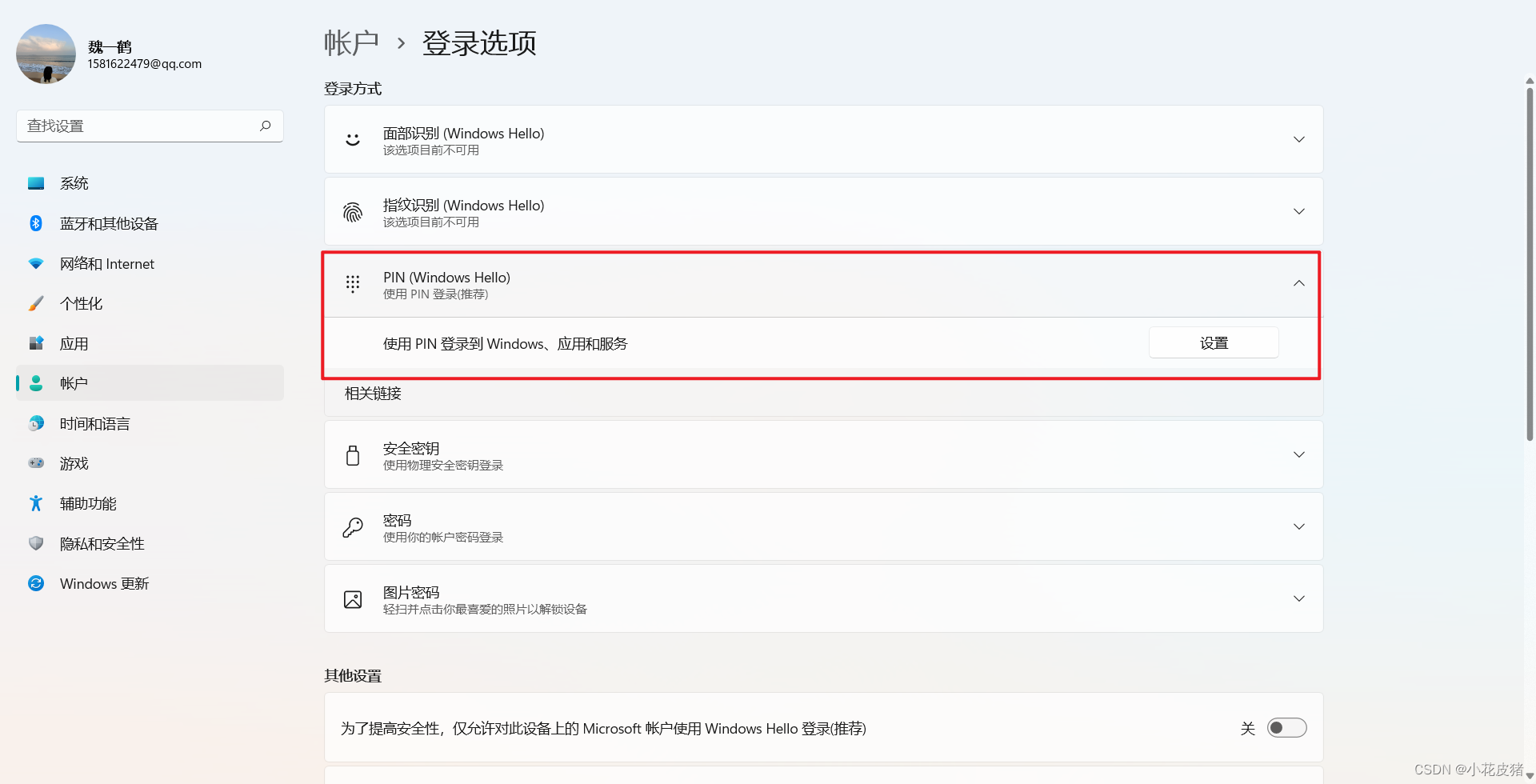Collapse the PIN (Windows Hello) chevron
The height and width of the screenshot is (784, 1536).
(x=1299, y=283)
